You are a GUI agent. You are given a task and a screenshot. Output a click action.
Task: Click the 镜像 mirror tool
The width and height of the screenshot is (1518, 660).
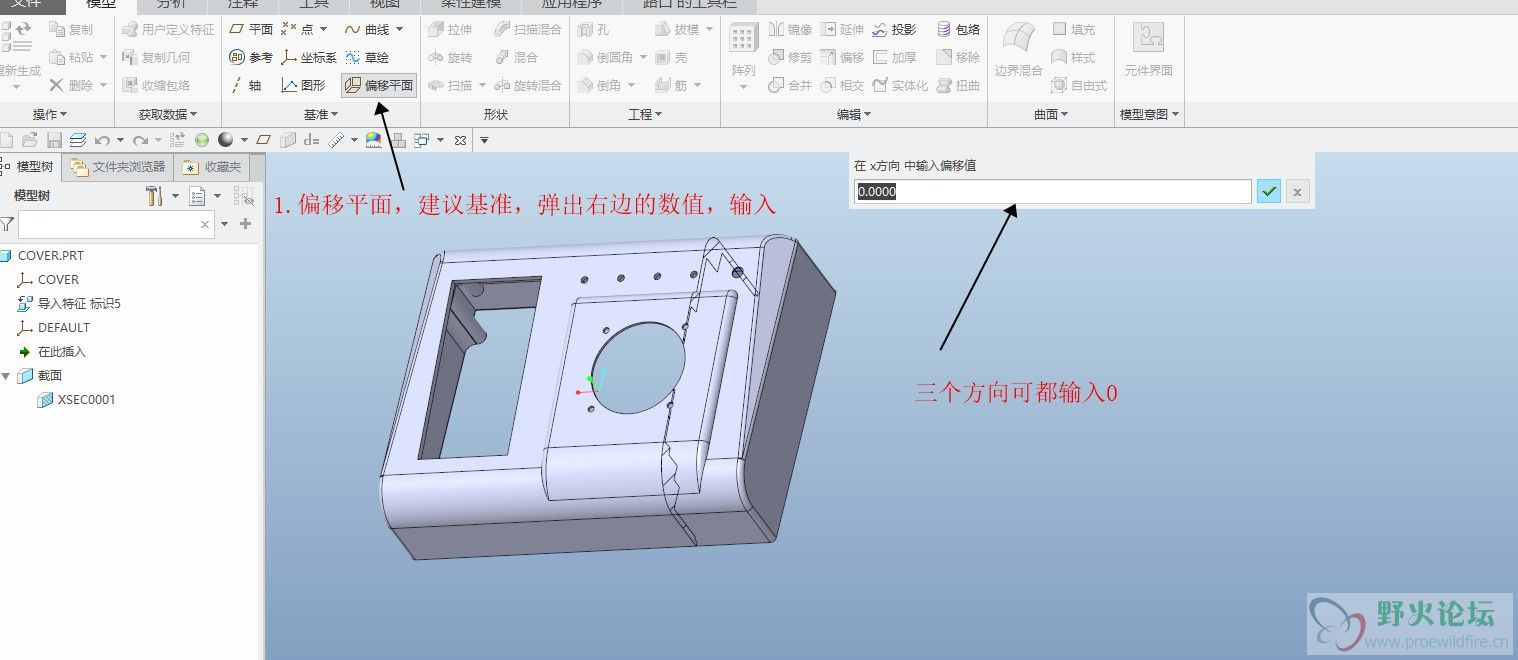point(790,30)
